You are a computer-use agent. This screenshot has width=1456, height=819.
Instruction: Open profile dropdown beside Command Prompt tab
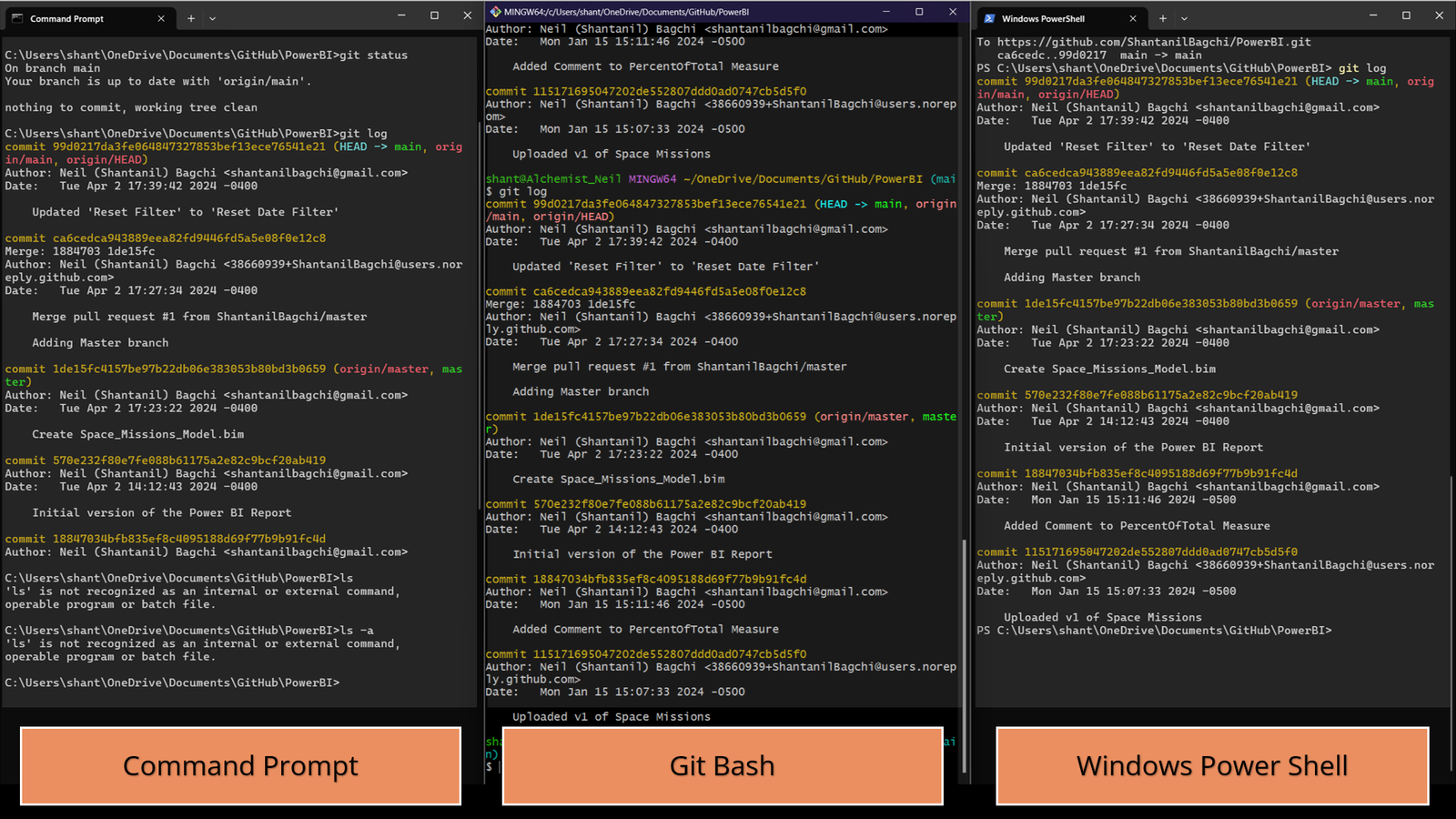(213, 18)
